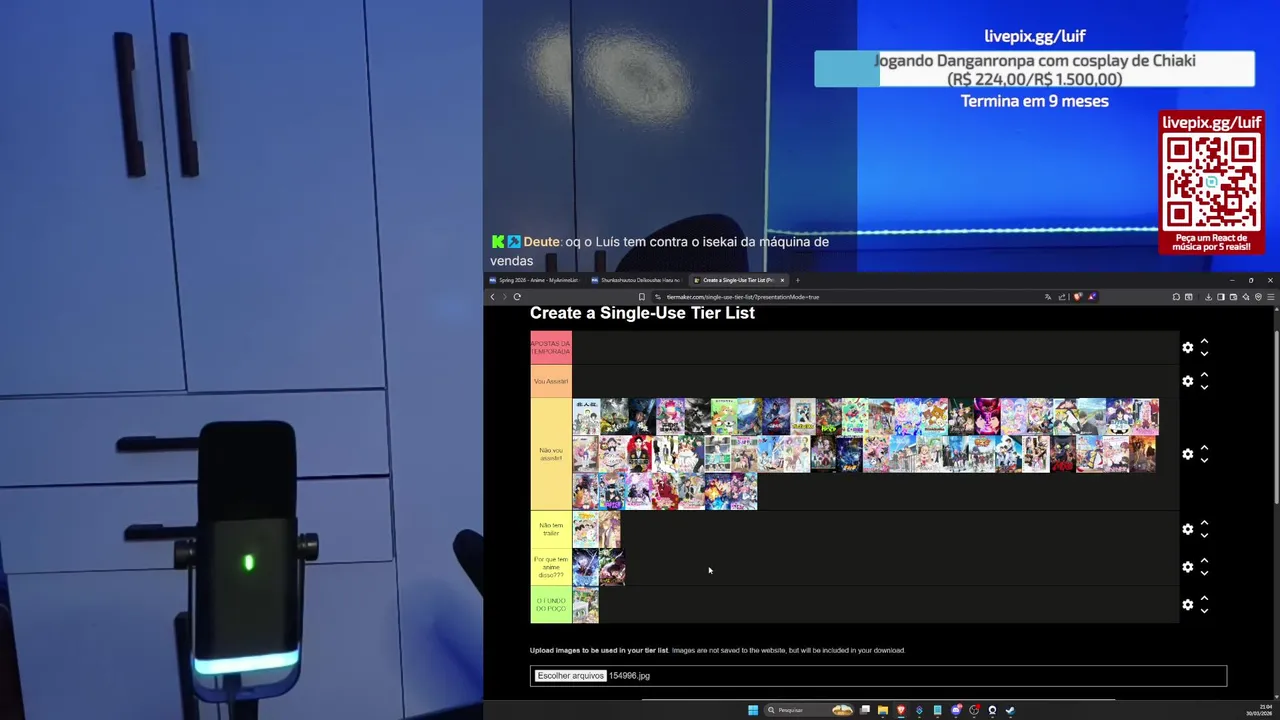Click the Create a Single-Use Tier List heading
The image size is (1280, 720).
pyautogui.click(x=642, y=313)
